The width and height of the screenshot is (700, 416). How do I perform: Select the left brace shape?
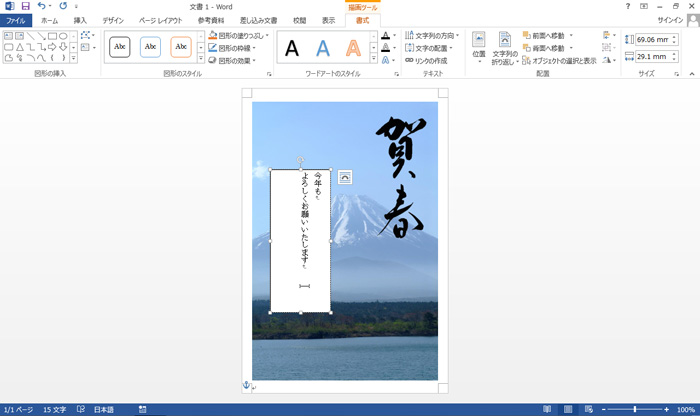click(x=52, y=58)
